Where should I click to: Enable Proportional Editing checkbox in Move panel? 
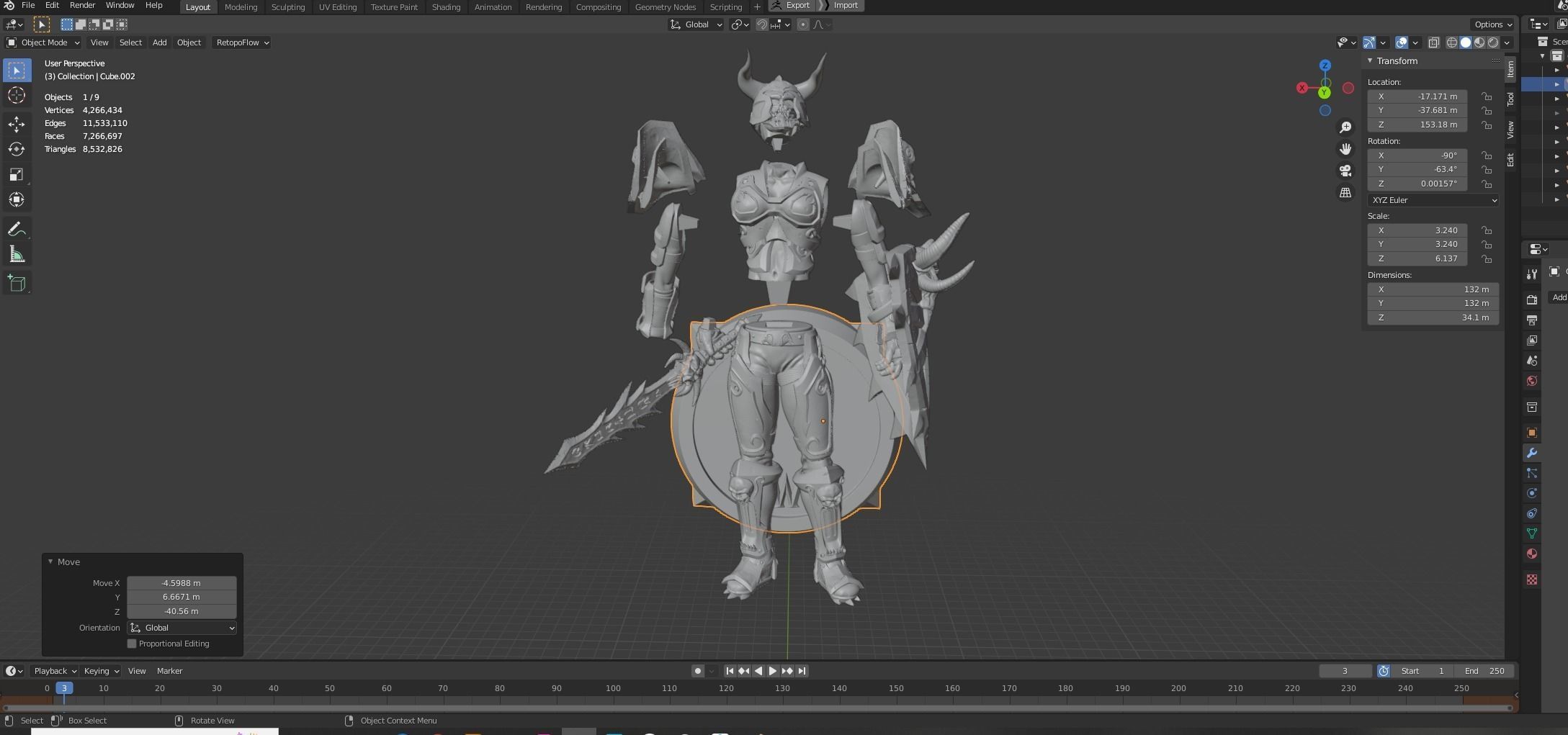pyautogui.click(x=132, y=644)
